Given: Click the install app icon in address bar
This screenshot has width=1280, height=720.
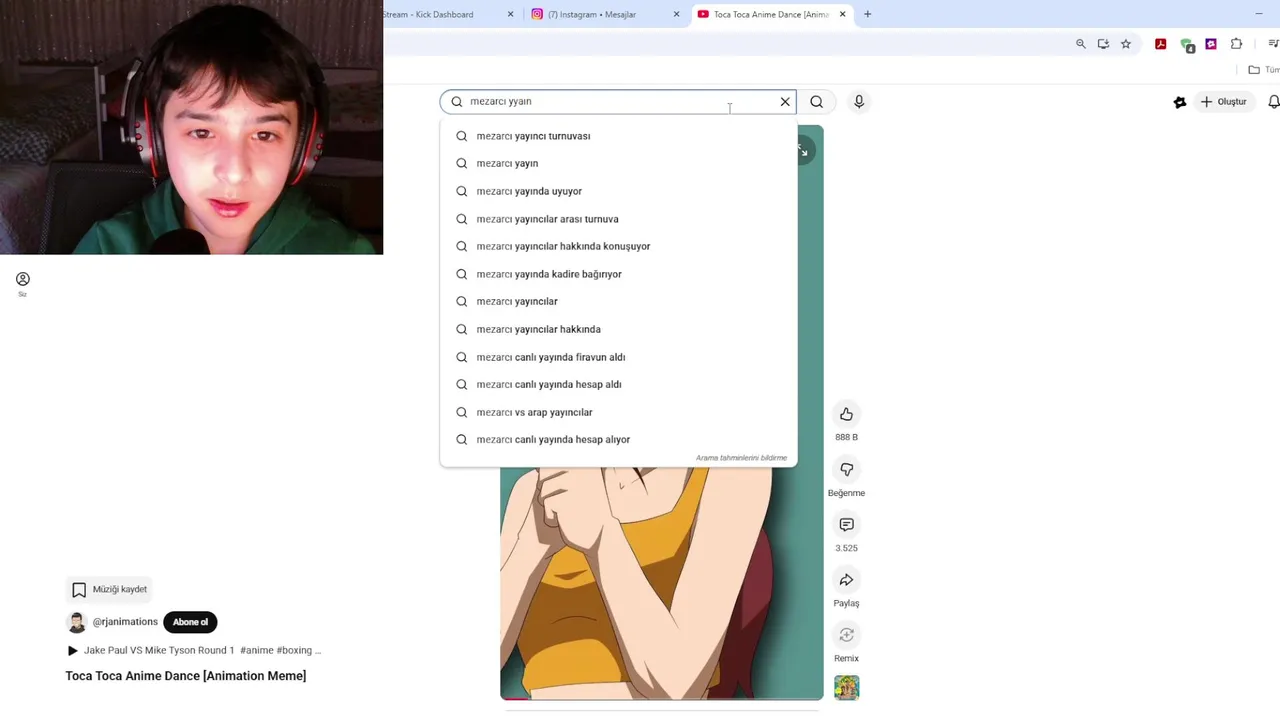Looking at the screenshot, I should 1103,44.
